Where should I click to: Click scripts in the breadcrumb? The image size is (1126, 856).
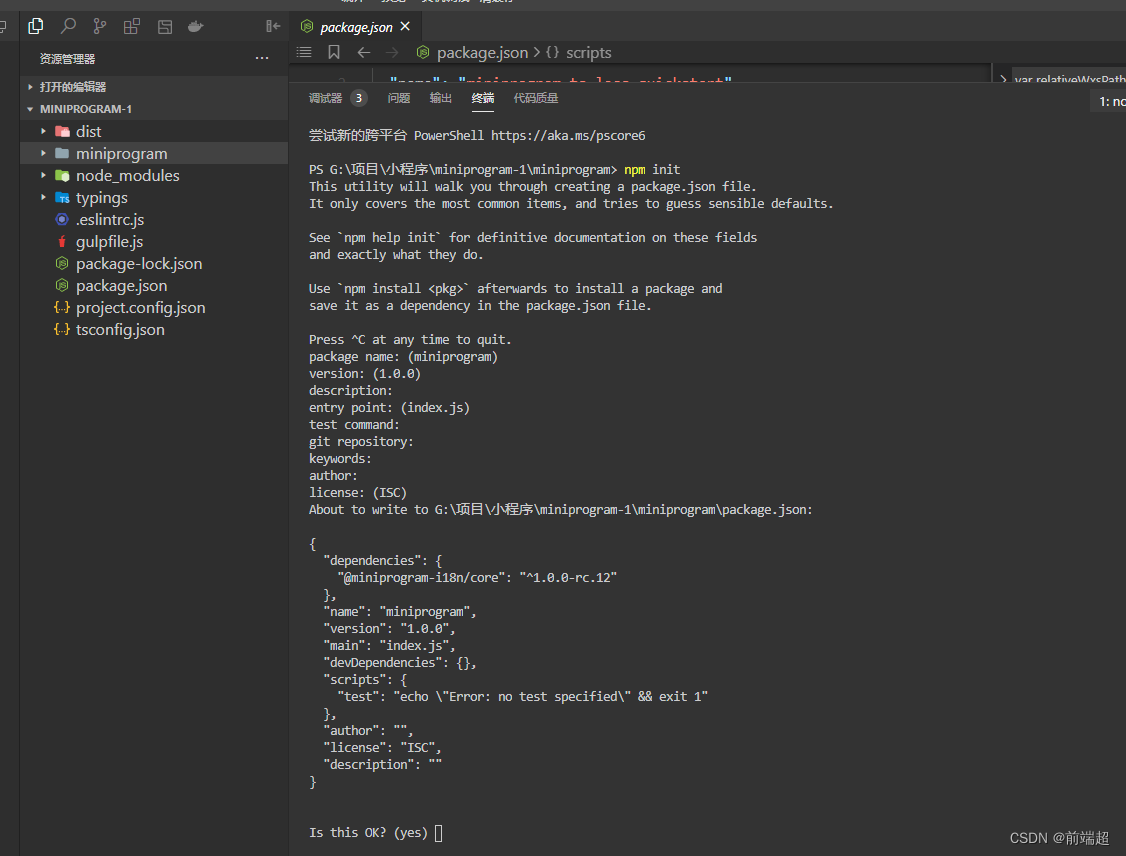(x=588, y=52)
